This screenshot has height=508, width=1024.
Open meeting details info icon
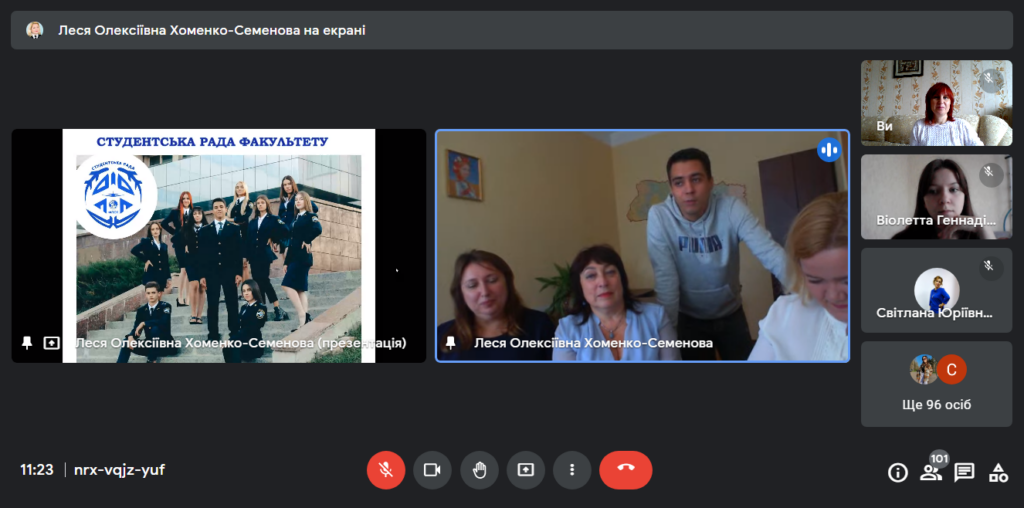pos(897,473)
